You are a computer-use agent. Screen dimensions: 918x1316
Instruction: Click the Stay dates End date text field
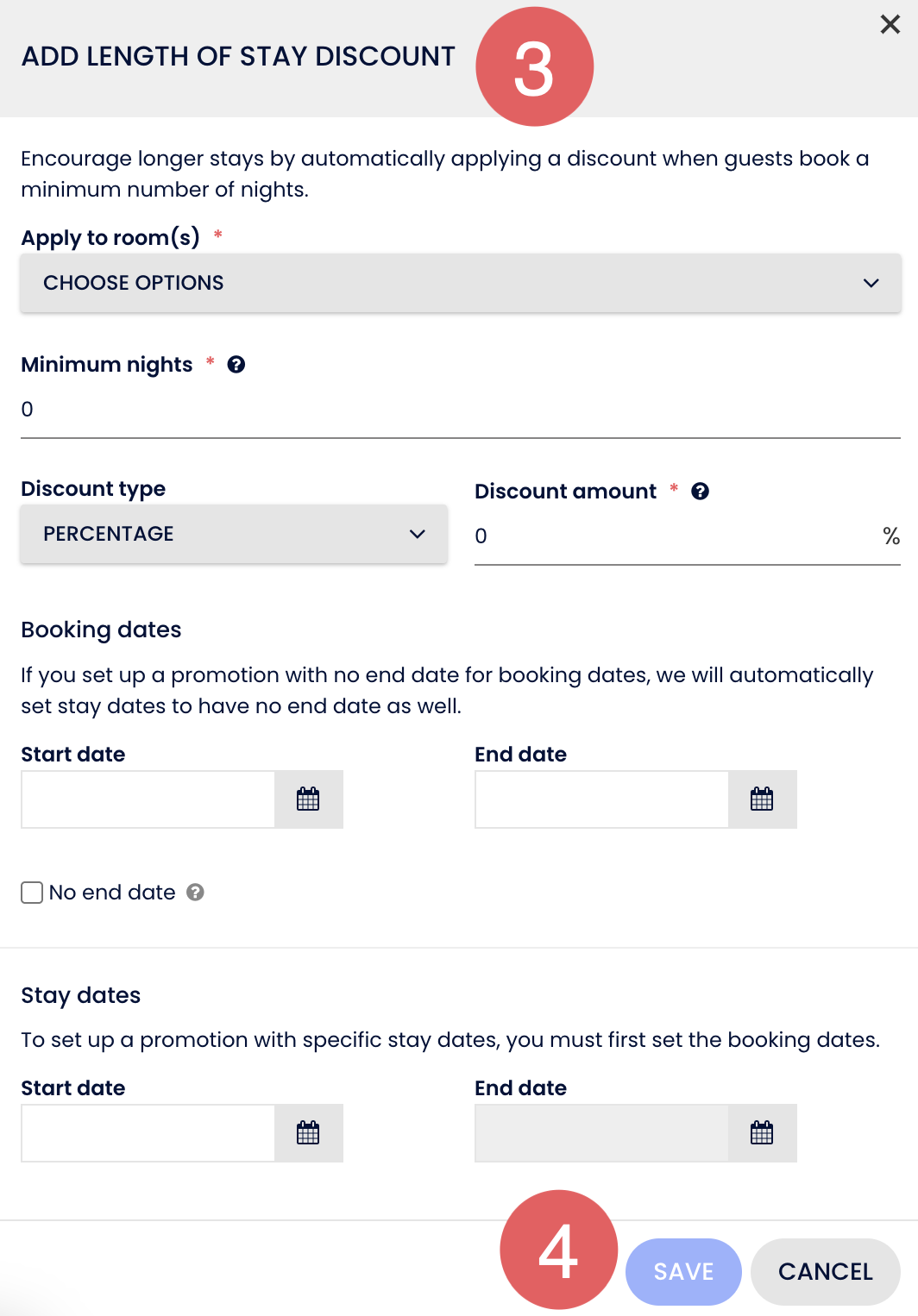602,1133
